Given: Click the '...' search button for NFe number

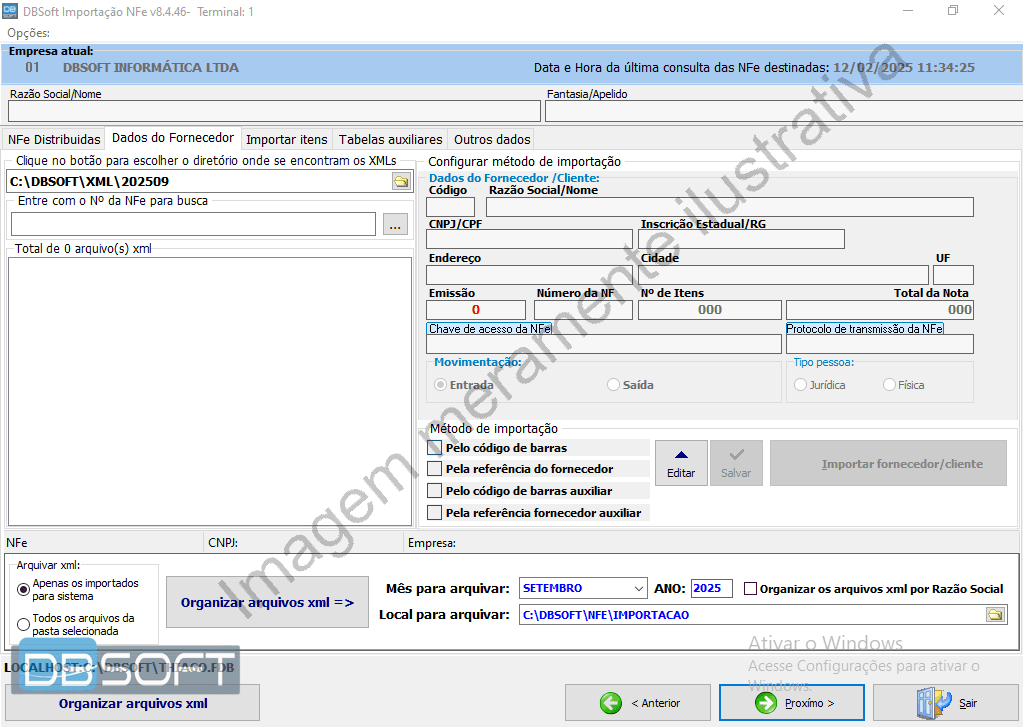Looking at the screenshot, I should 394,225.
